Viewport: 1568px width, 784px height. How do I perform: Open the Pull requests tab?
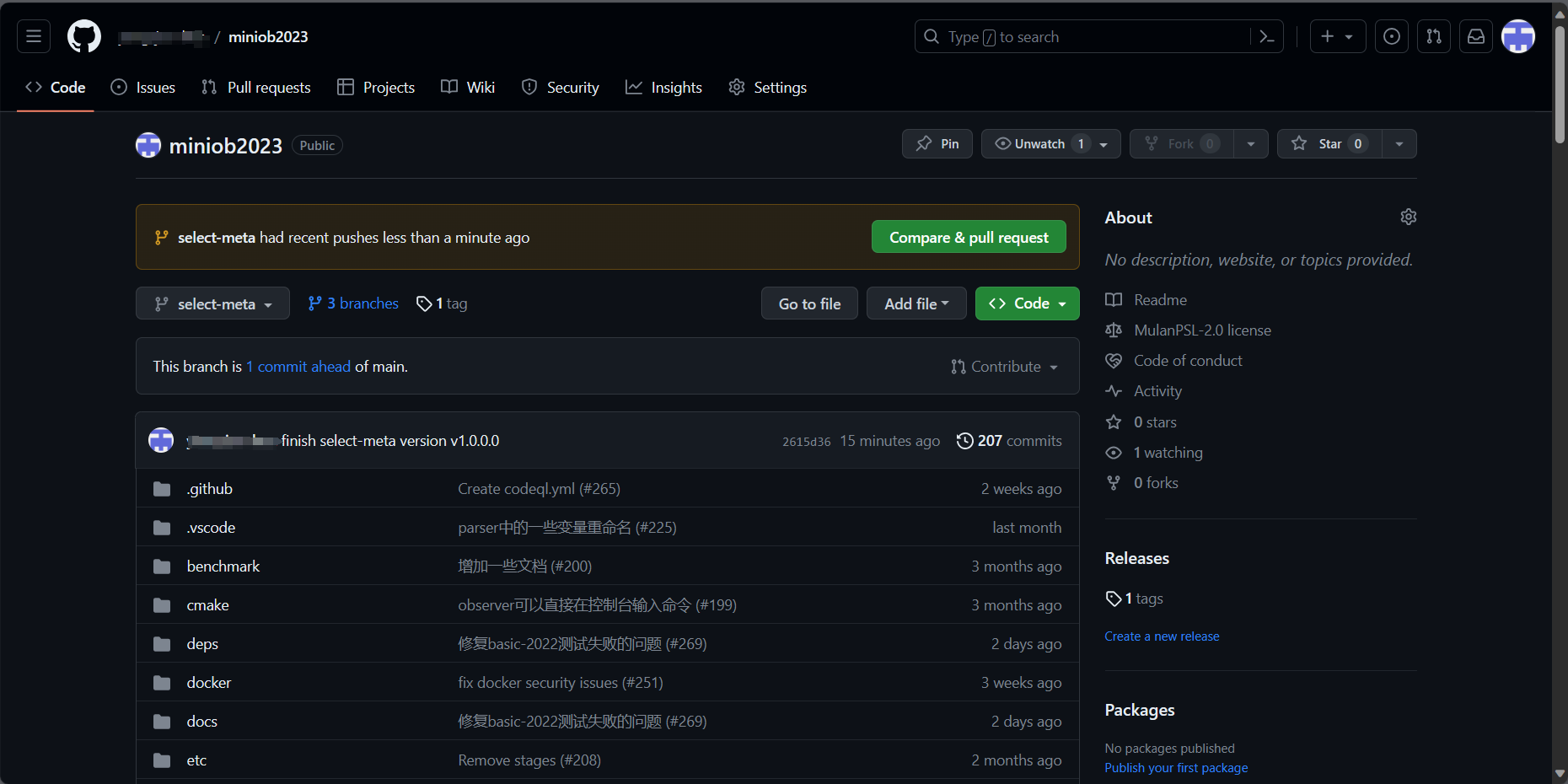tap(256, 87)
